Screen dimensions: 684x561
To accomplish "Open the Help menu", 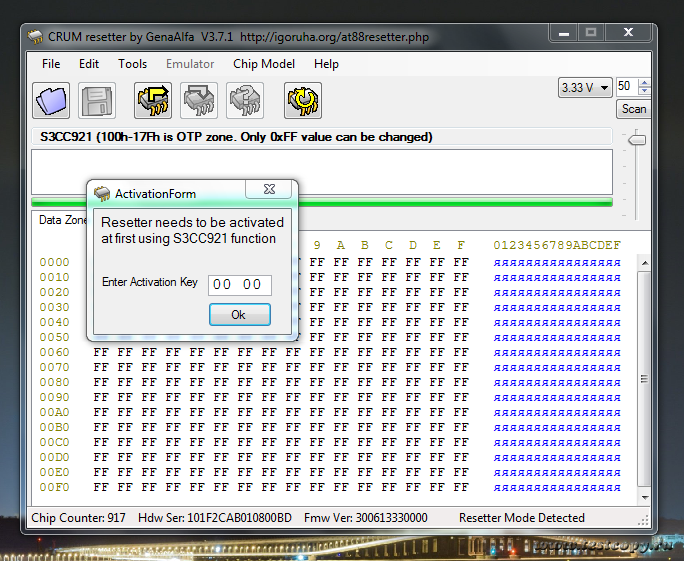I will pos(326,64).
